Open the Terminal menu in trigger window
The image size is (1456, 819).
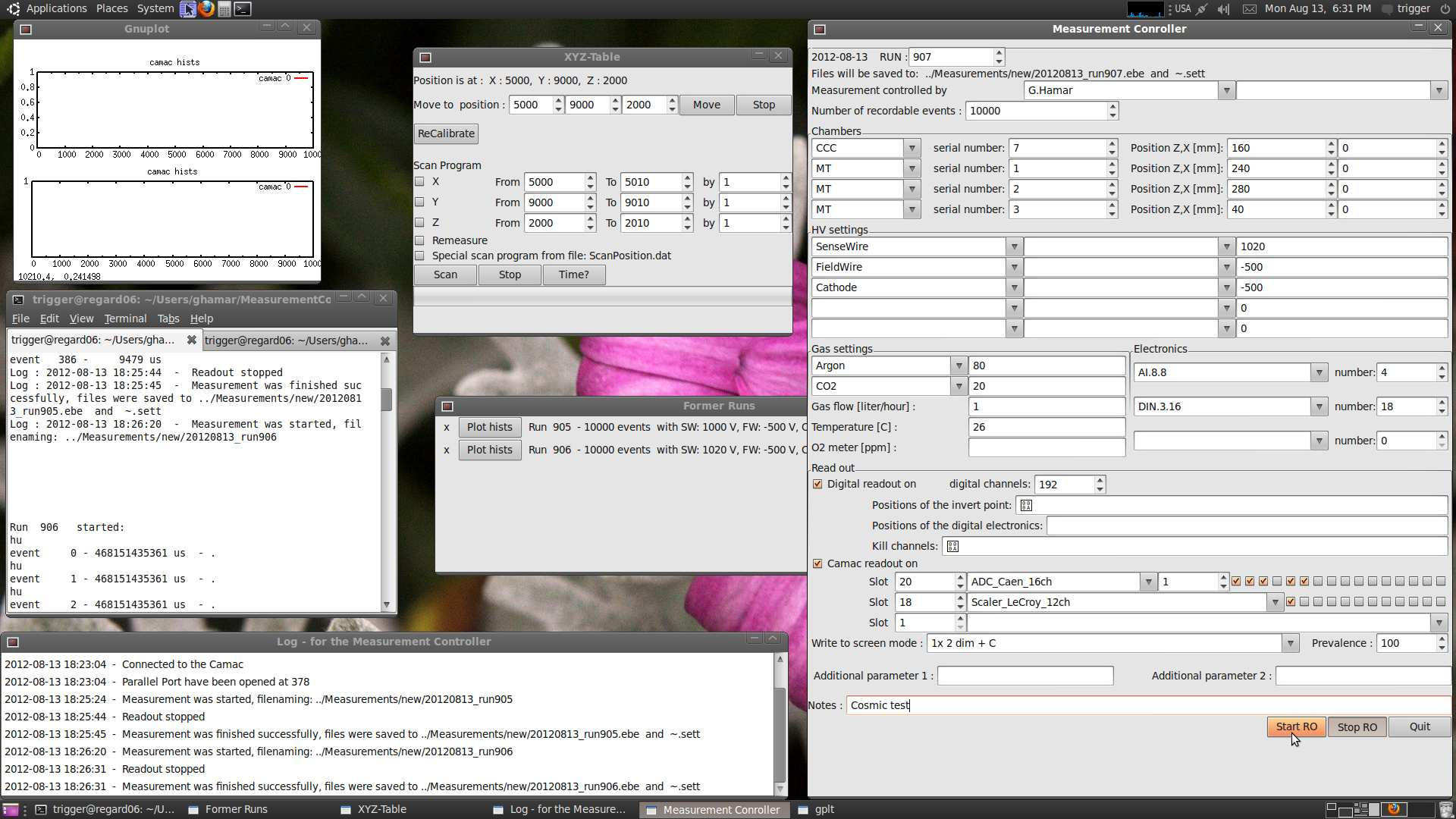(125, 318)
